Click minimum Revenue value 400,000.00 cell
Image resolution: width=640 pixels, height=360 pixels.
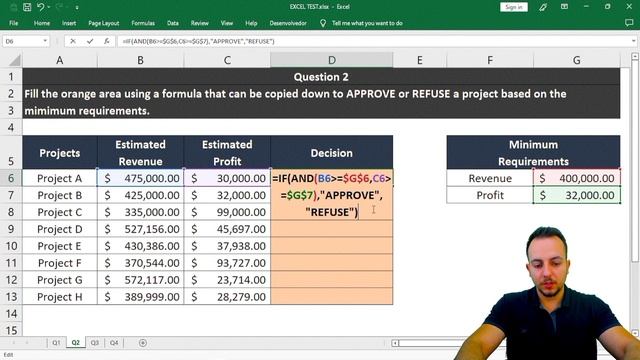(576, 178)
